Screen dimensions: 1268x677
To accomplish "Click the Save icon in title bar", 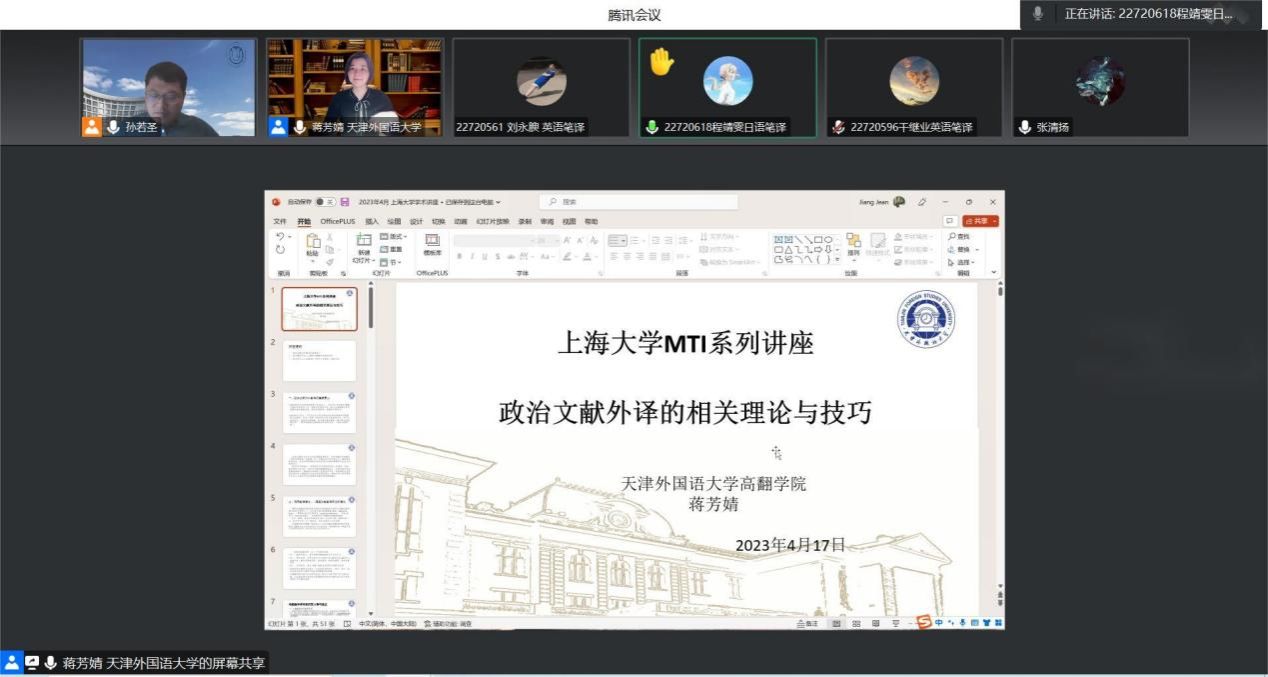I will point(345,202).
